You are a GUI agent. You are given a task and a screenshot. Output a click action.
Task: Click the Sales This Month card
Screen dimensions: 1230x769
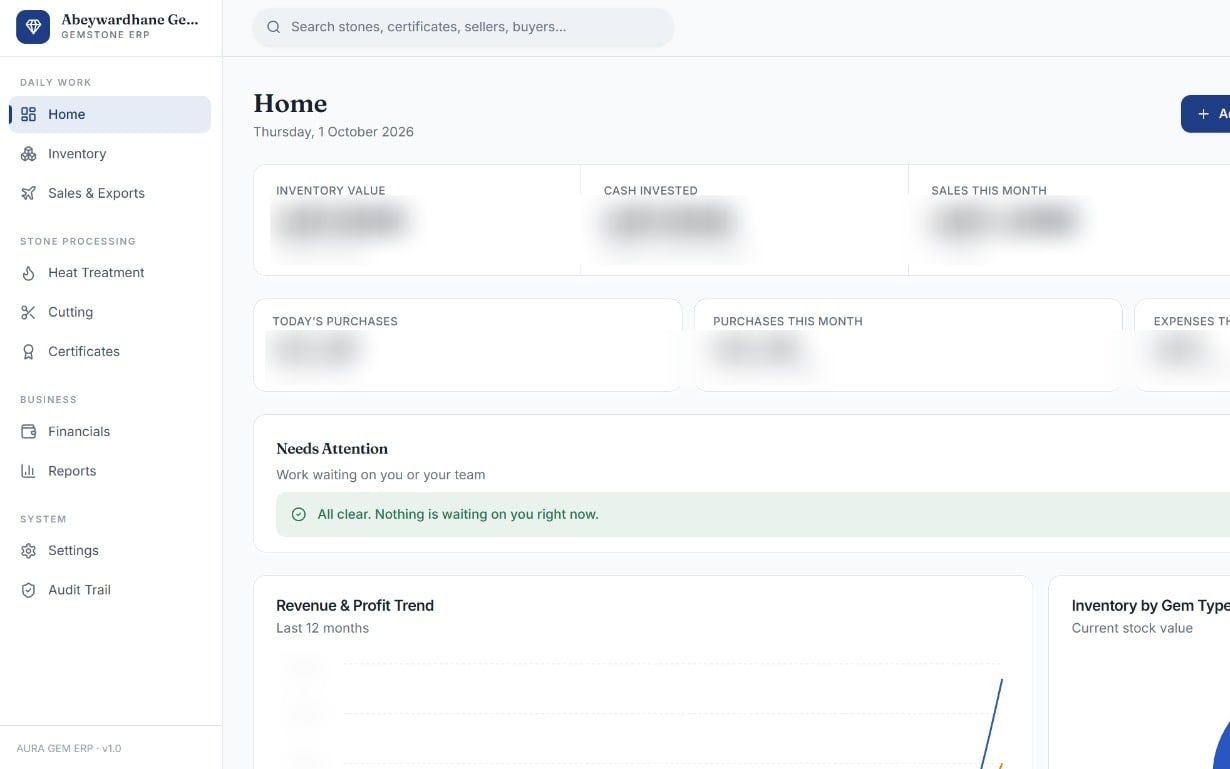1069,220
